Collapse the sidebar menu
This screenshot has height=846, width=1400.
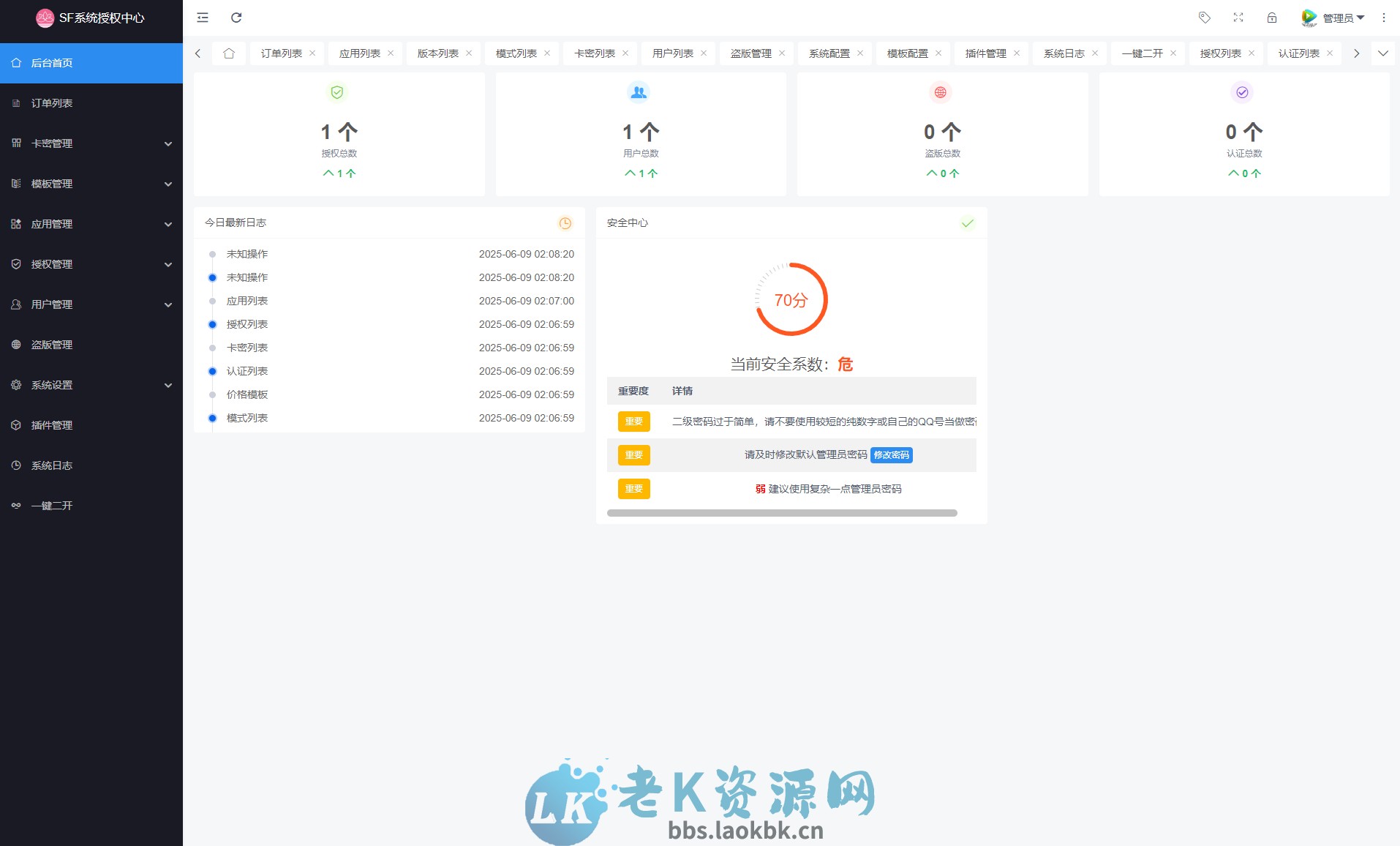click(x=203, y=17)
